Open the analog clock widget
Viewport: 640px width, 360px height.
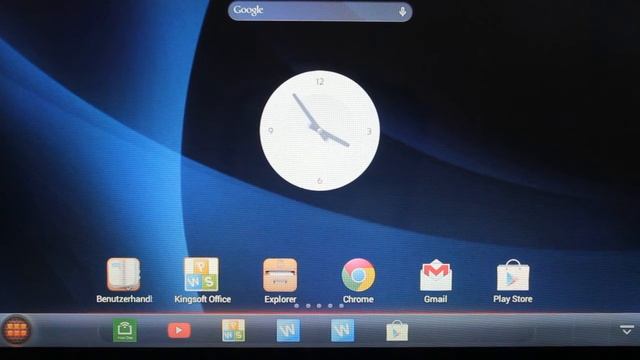pyautogui.click(x=320, y=131)
